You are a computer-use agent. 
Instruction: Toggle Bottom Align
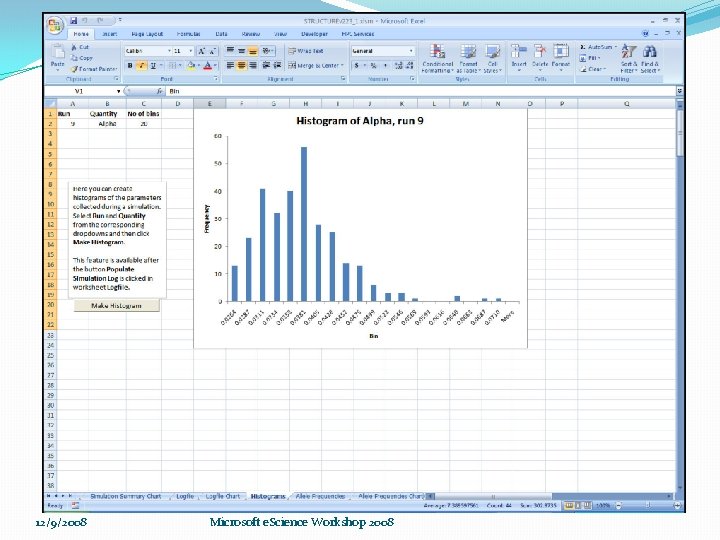[x=253, y=51]
